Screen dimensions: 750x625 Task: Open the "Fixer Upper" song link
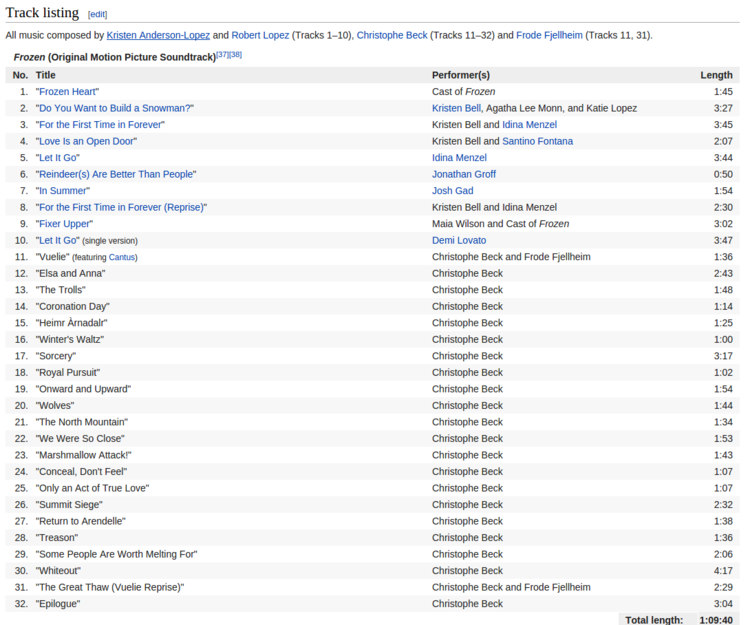pyautogui.click(x=65, y=224)
